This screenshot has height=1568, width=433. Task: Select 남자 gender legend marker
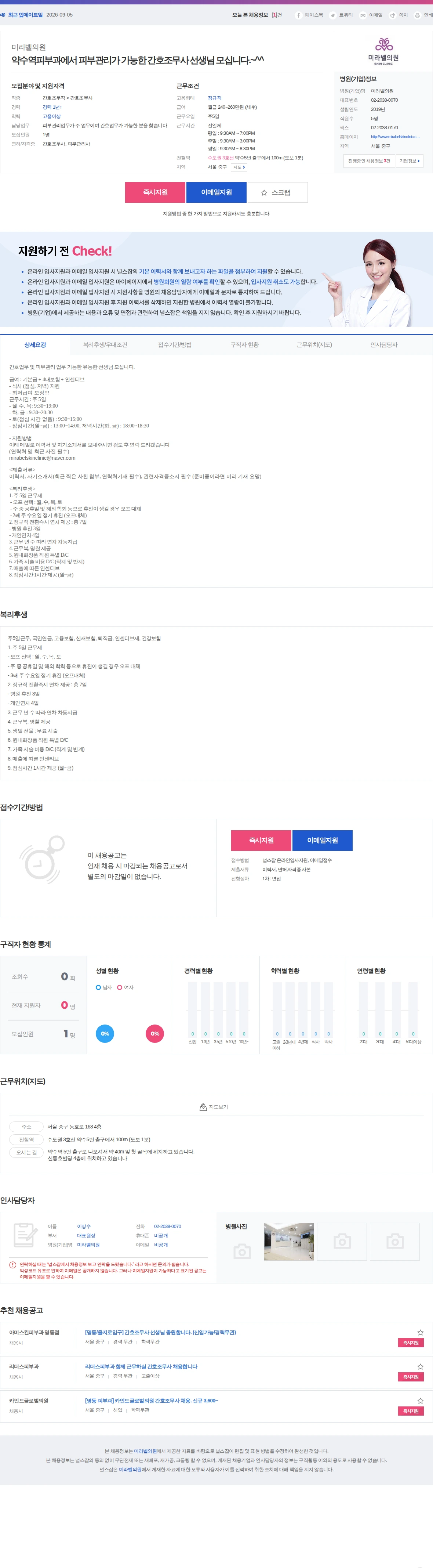pos(98,987)
